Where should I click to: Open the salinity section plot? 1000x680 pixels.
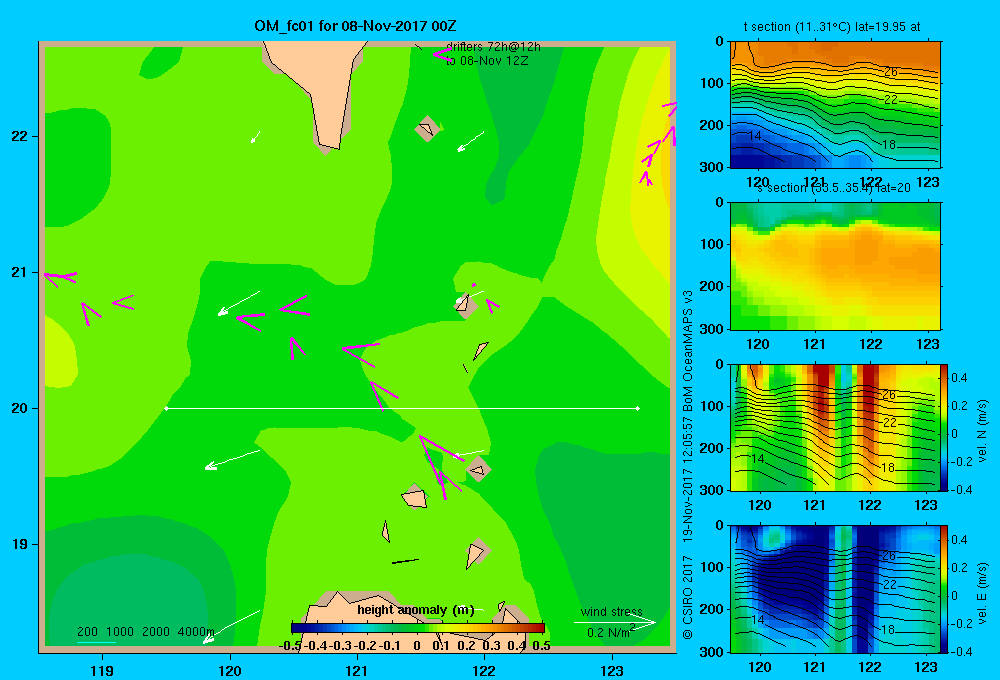[835, 266]
